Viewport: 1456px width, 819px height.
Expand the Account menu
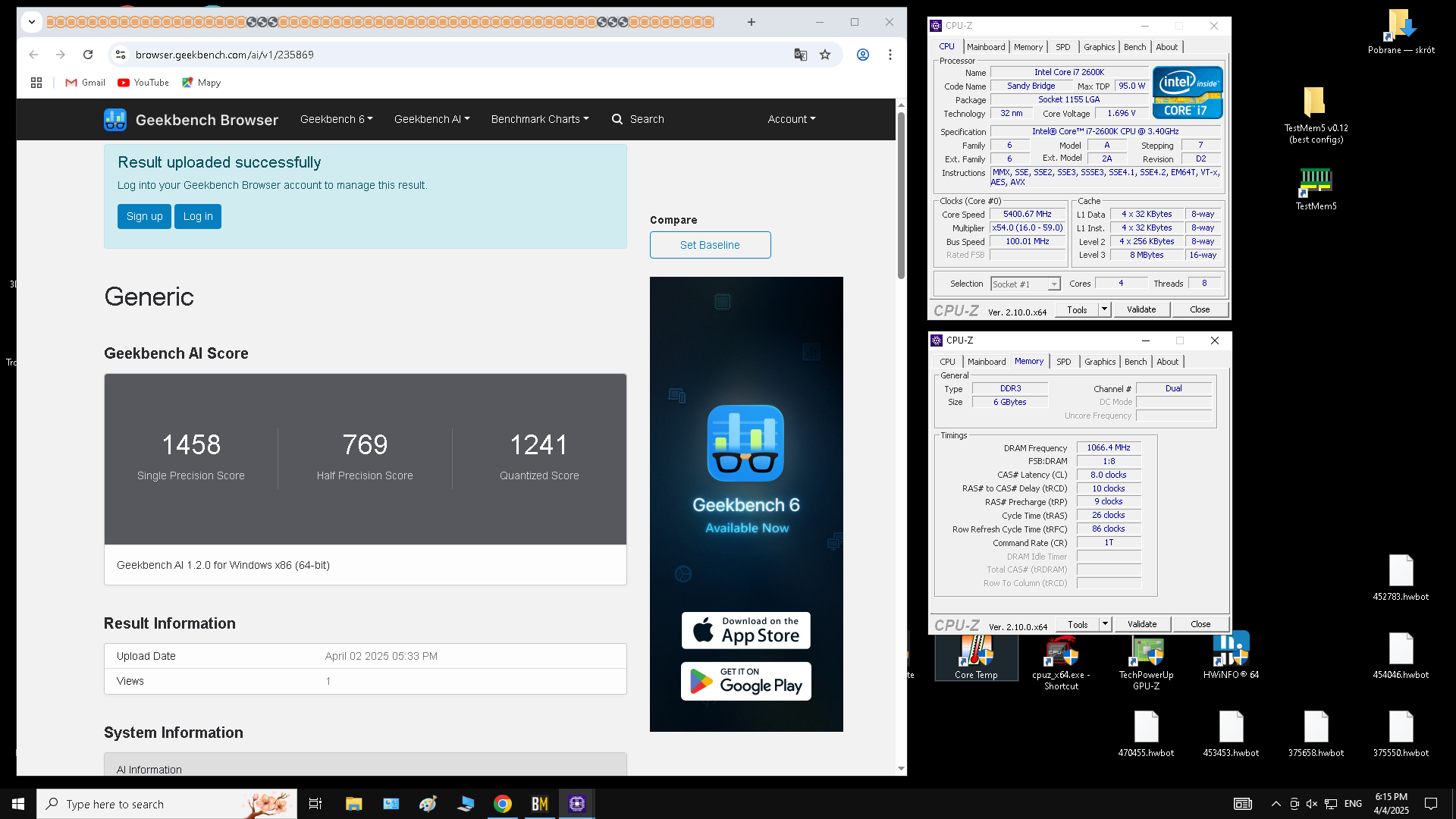pos(792,119)
